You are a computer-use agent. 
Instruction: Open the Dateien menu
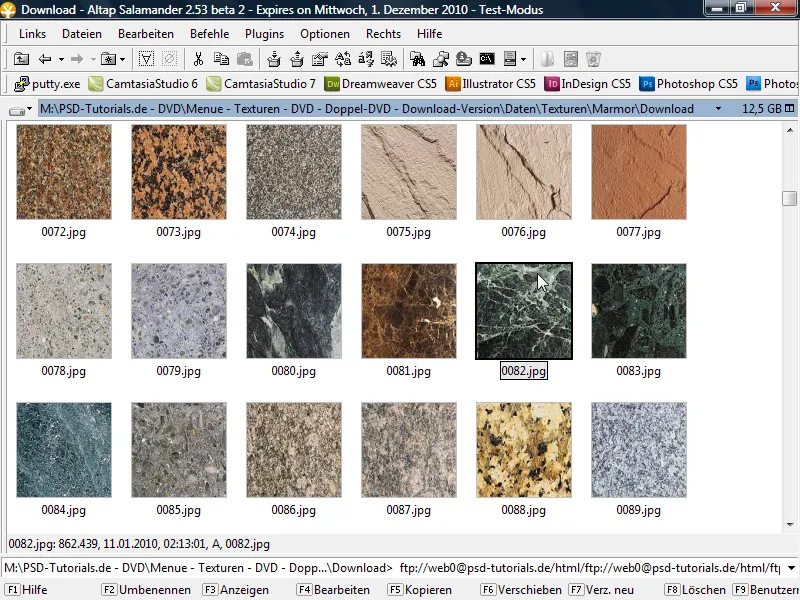(x=82, y=34)
